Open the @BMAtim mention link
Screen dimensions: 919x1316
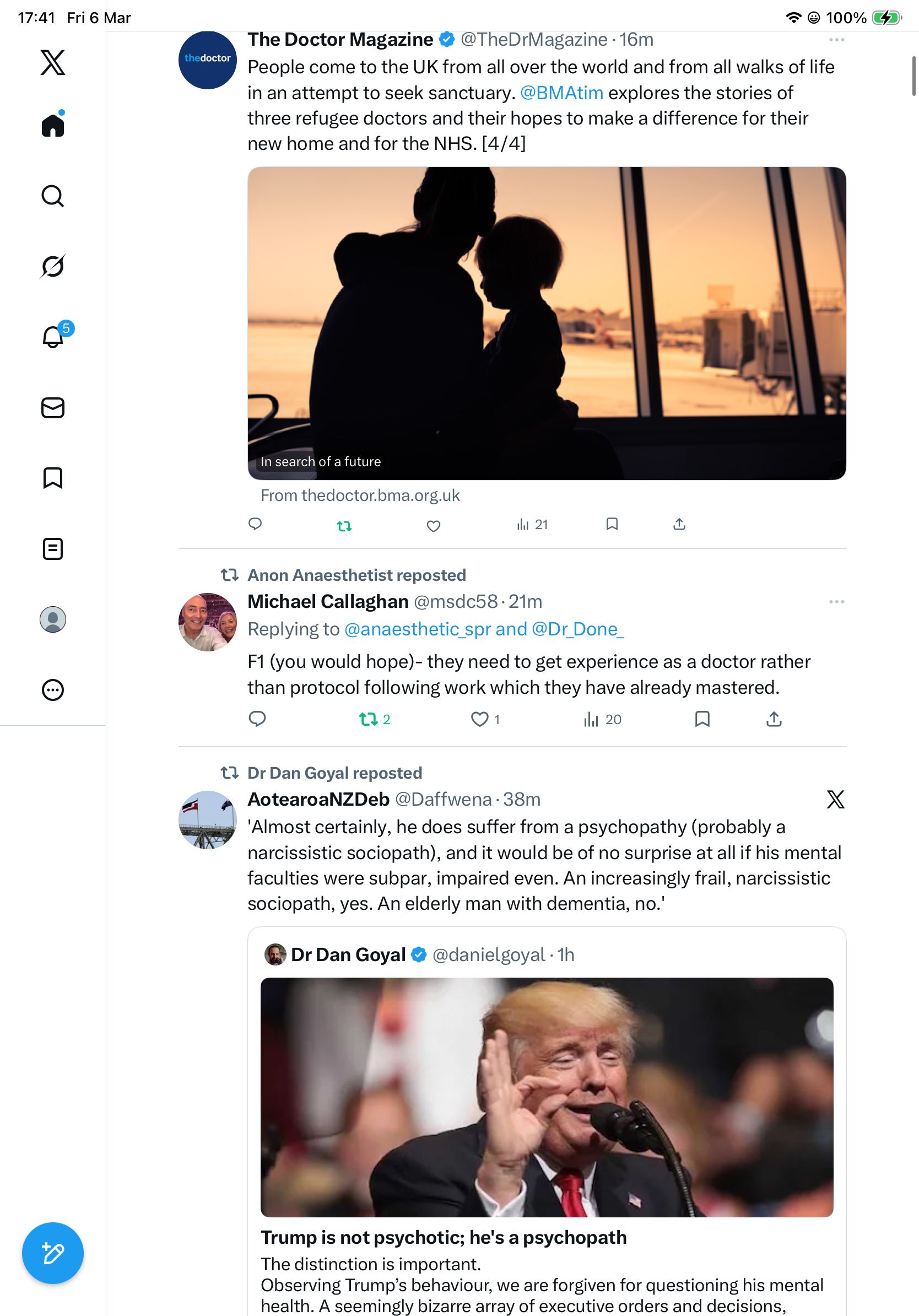pos(561,92)
